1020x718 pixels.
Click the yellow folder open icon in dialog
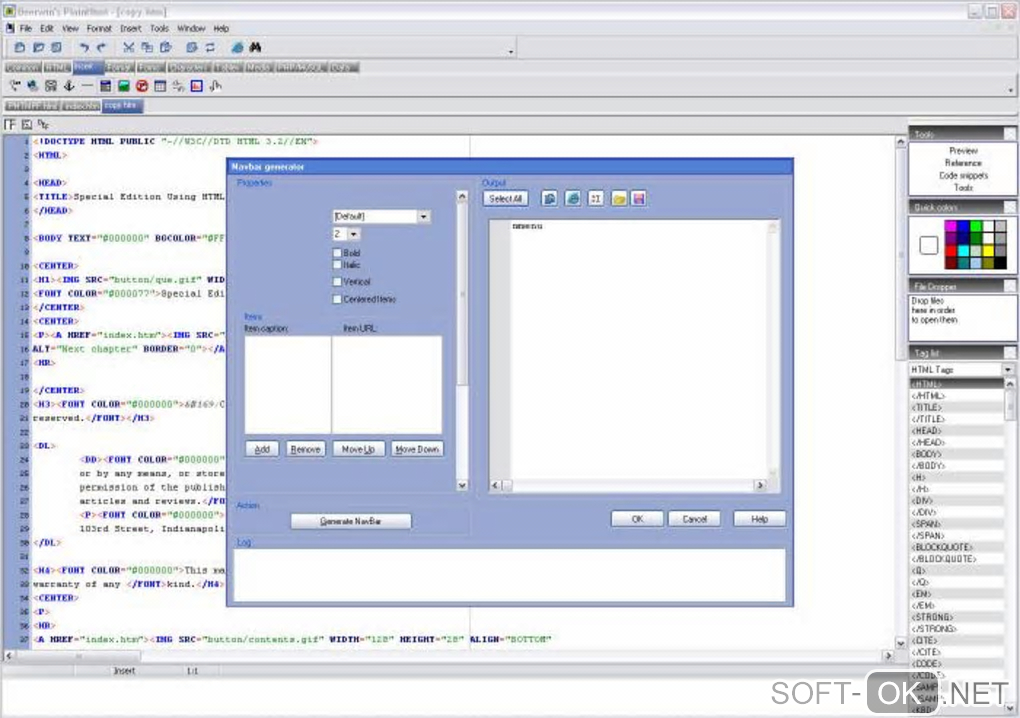(619, 199)
